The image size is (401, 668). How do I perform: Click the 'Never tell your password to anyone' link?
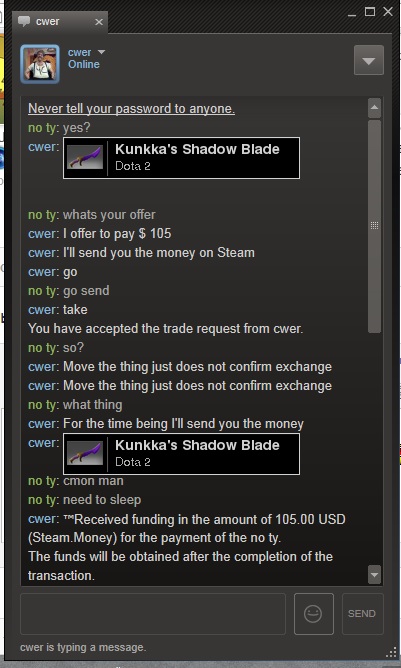(131, 109)
